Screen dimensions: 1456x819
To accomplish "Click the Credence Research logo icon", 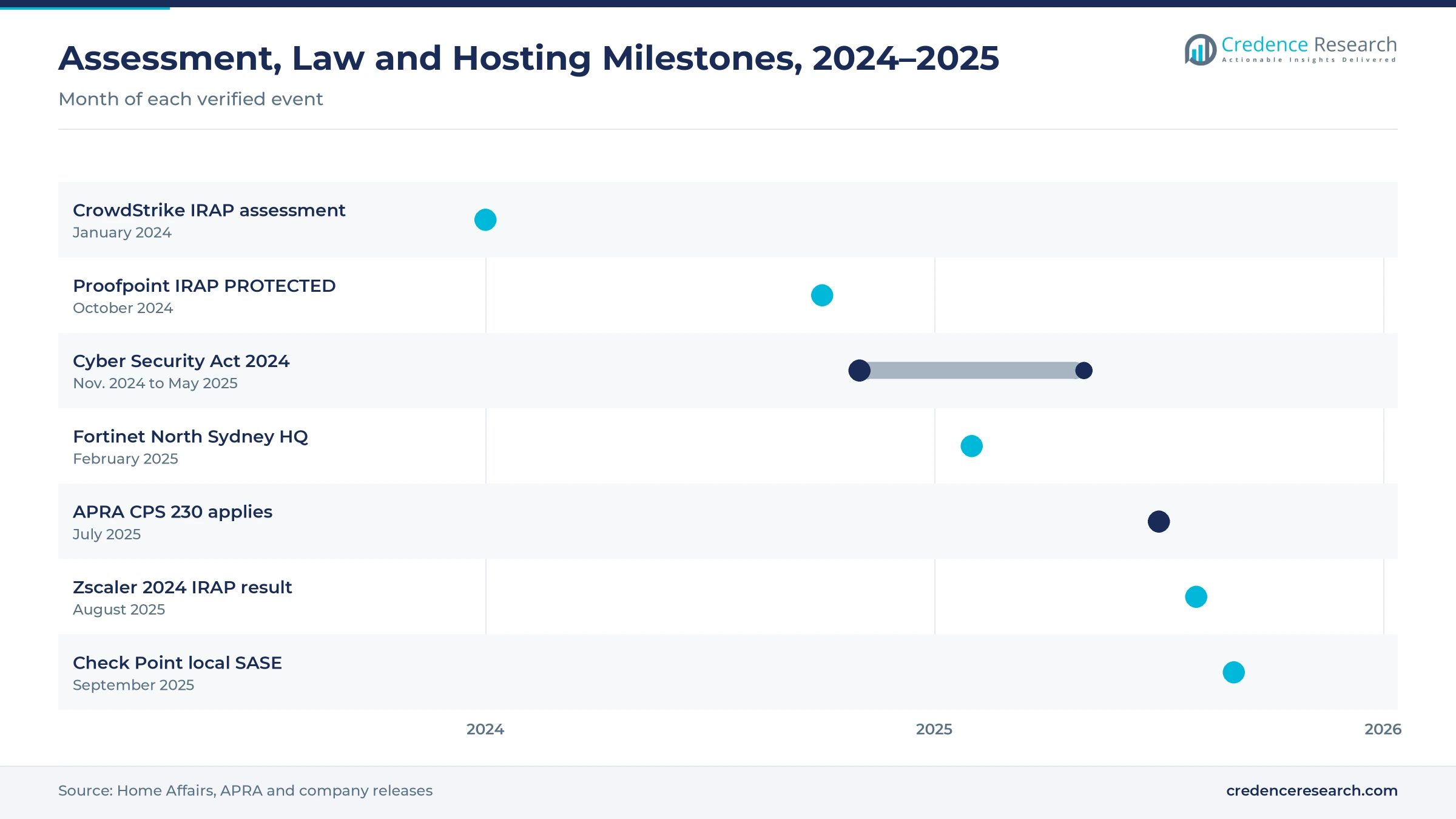I will [1200, 50].
